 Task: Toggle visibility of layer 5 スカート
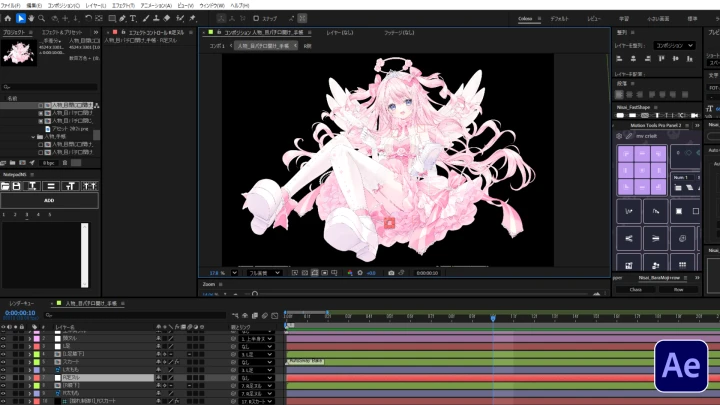tap(3, 362)
